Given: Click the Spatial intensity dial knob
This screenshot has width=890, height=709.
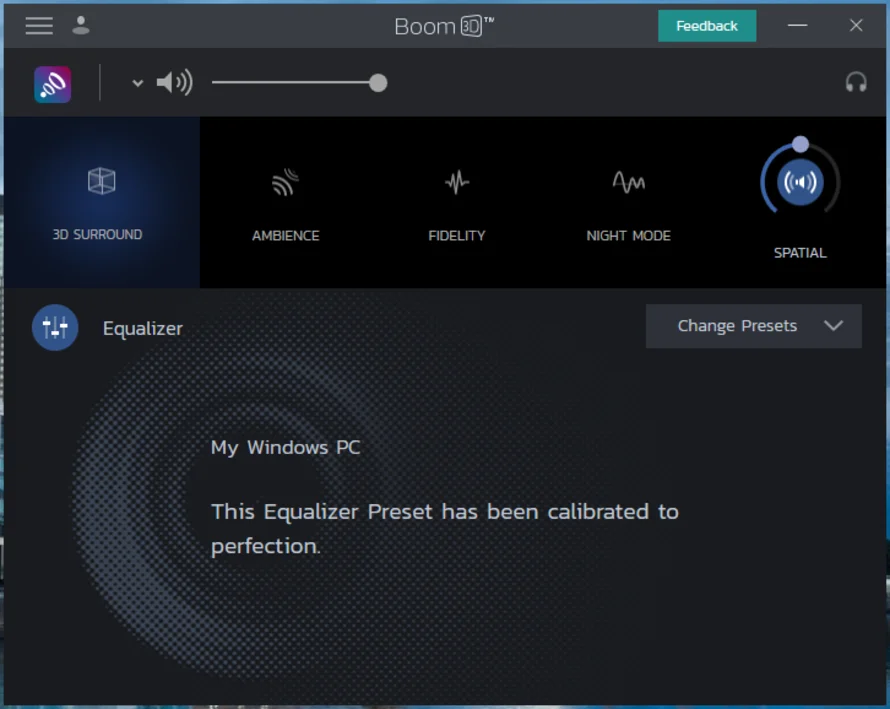Looking at the screenshot, I should pyautogui.click(x=800, y=144).
